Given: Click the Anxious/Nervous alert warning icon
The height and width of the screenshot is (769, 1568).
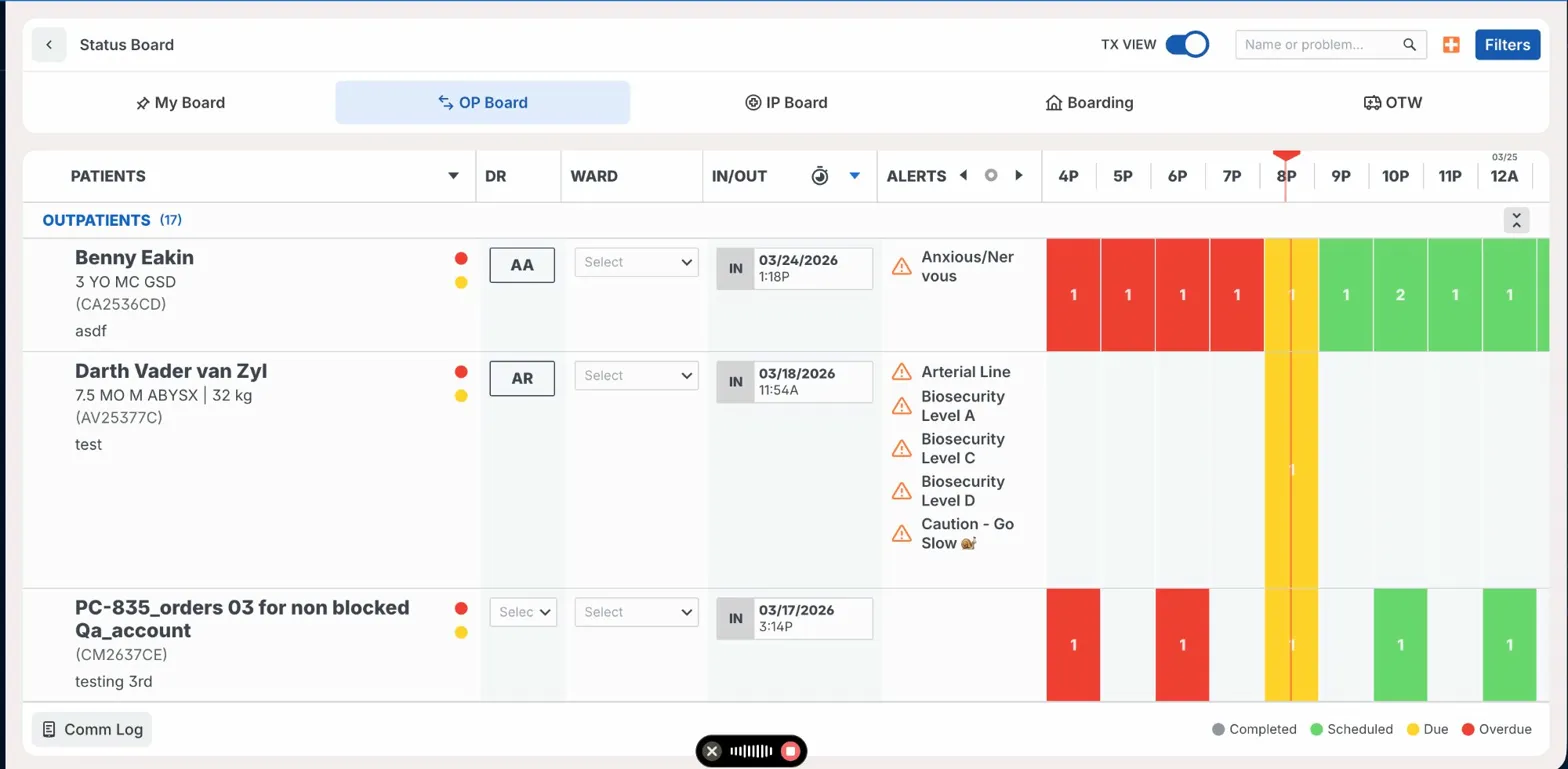Looking at the screenshot, I should (901, 266).
